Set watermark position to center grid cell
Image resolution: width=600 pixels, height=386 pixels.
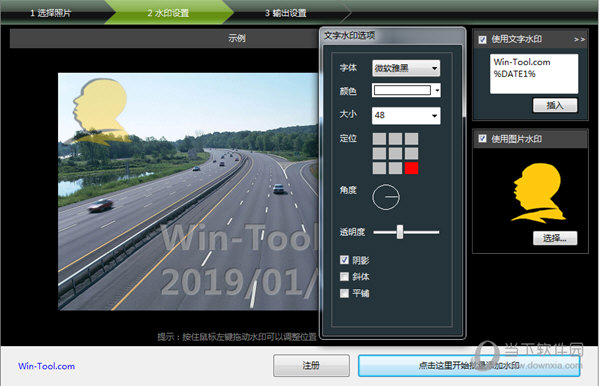pos(395,153)
